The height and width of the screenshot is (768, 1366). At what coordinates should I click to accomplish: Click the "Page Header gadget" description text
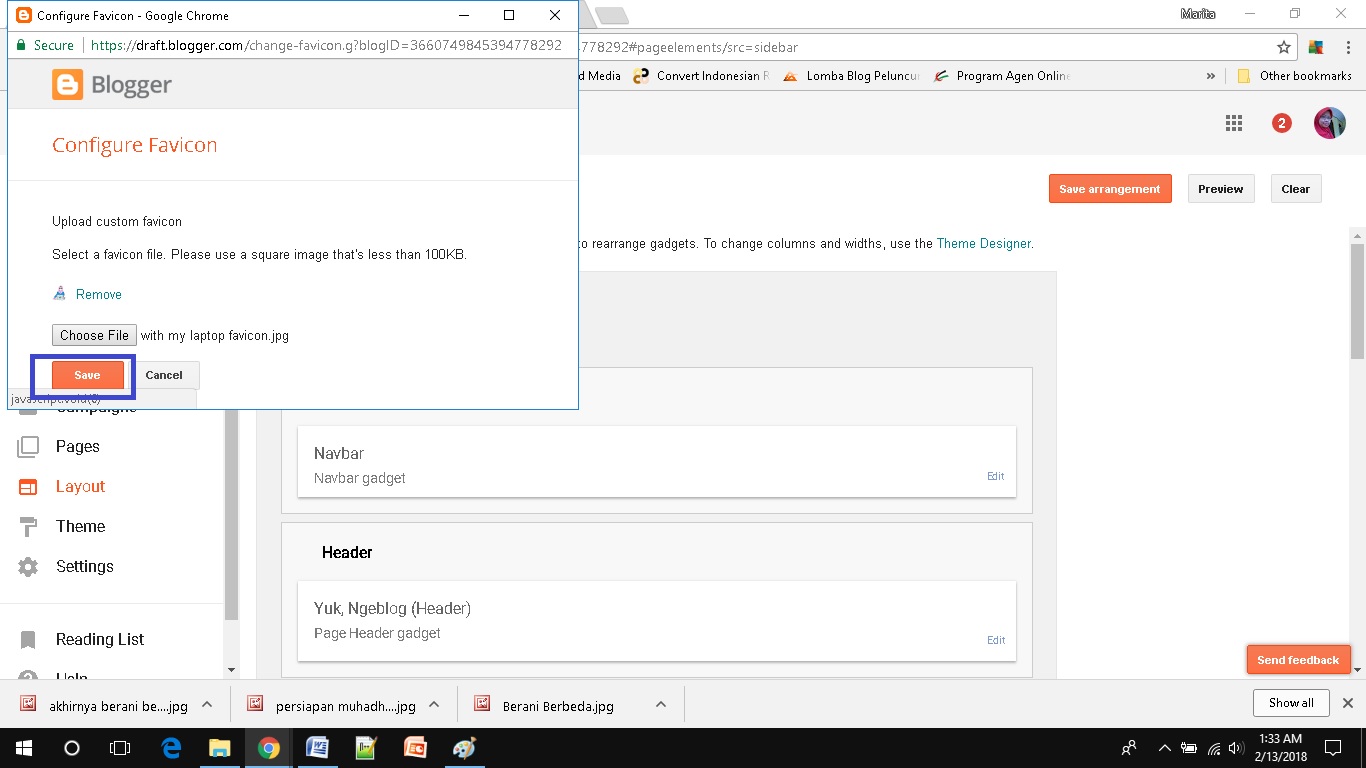tap(377, 633)
